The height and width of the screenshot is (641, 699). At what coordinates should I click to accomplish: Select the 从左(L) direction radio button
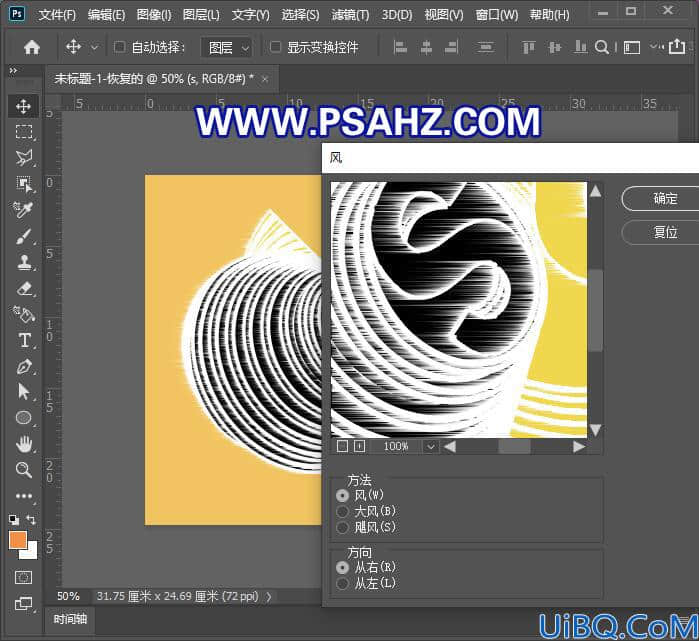[342, 583]
